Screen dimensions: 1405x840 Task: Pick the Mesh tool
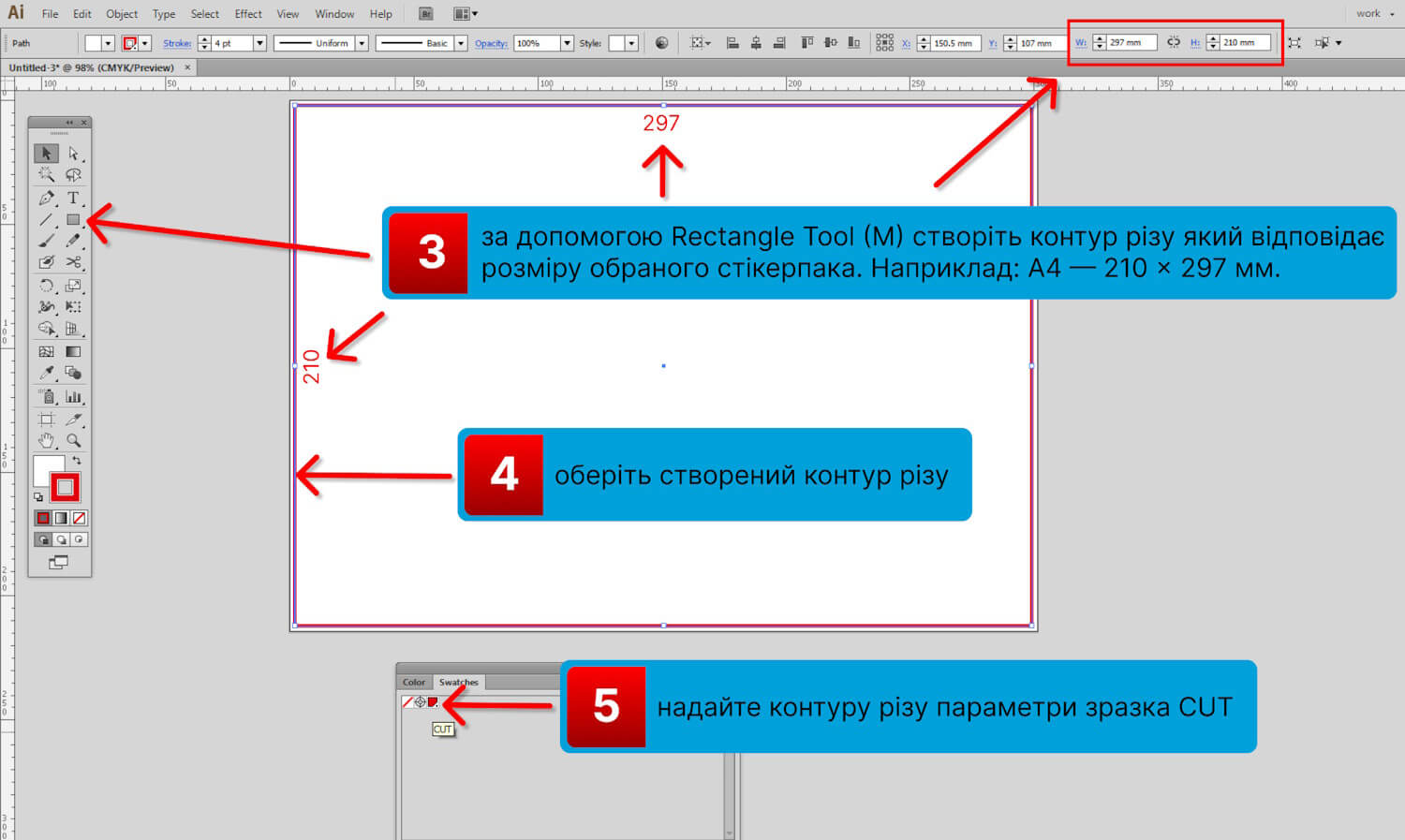pyautogui.click(x=46, y=352)
